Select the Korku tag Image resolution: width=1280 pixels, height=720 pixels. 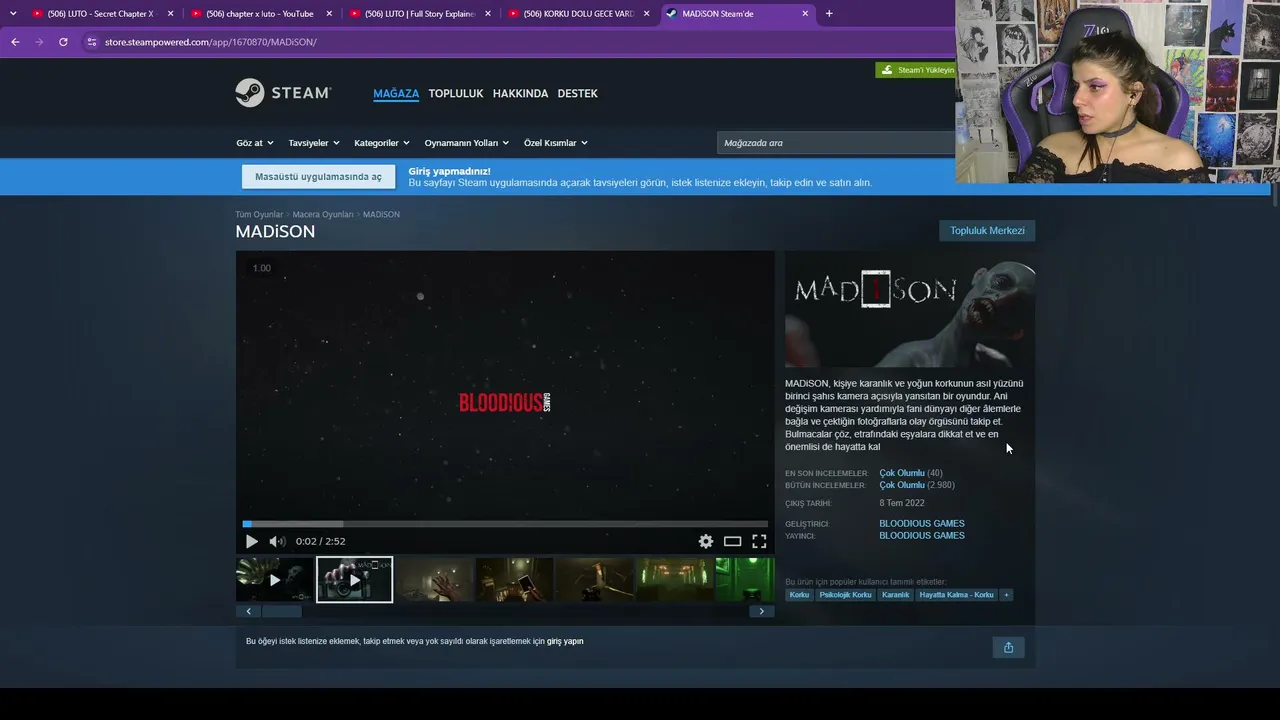coord(799,595)
